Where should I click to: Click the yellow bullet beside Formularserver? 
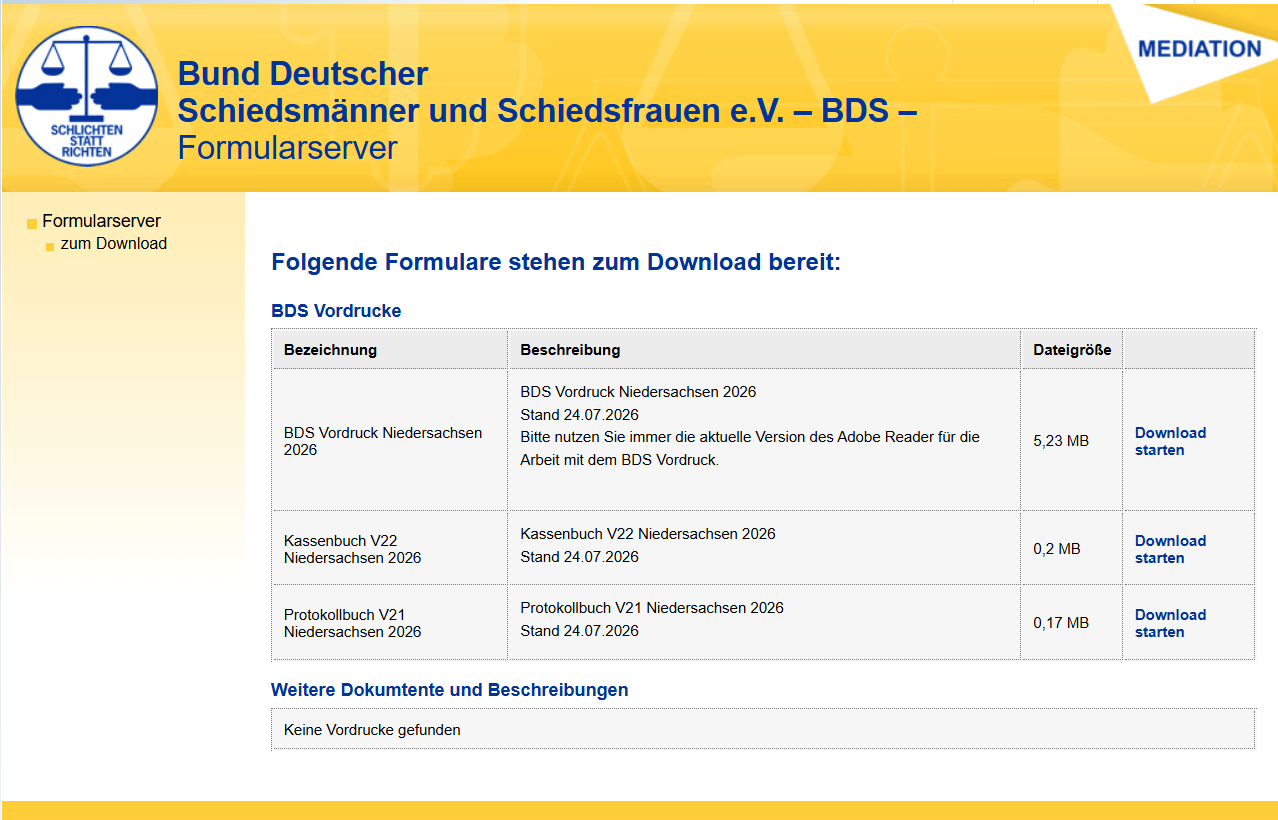32,223
